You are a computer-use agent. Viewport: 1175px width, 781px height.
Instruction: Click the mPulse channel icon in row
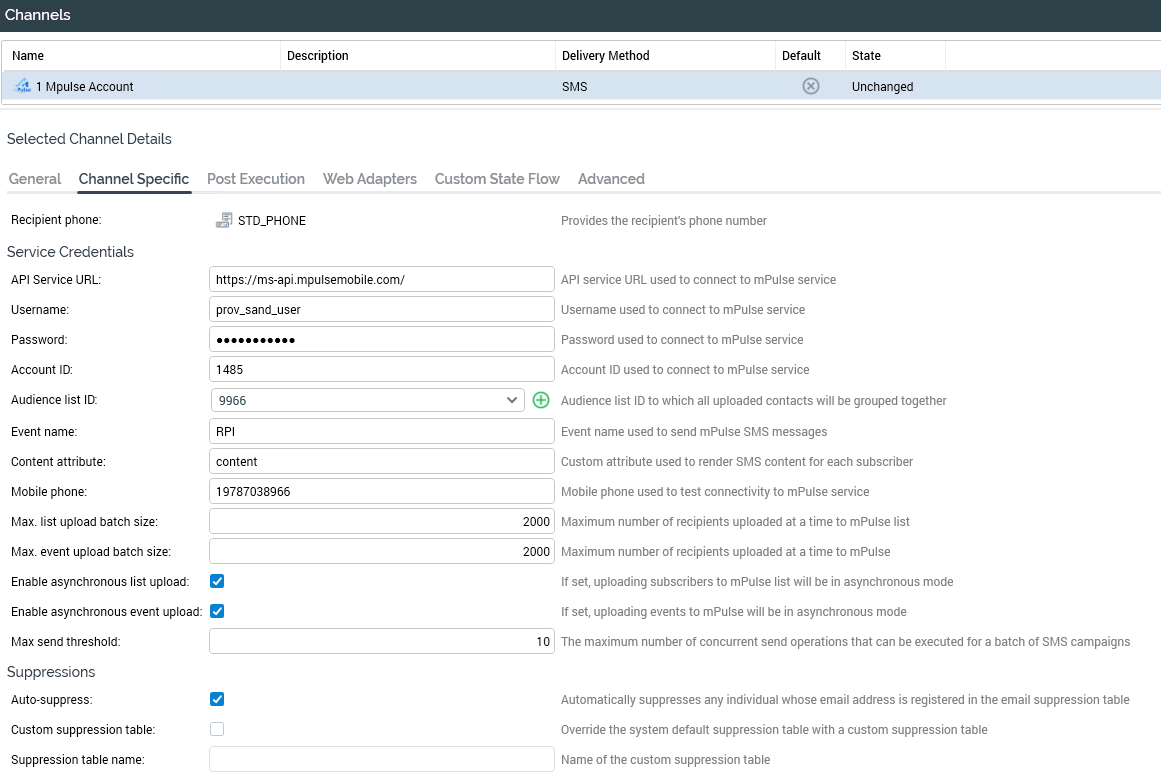(x=22, y=86)
